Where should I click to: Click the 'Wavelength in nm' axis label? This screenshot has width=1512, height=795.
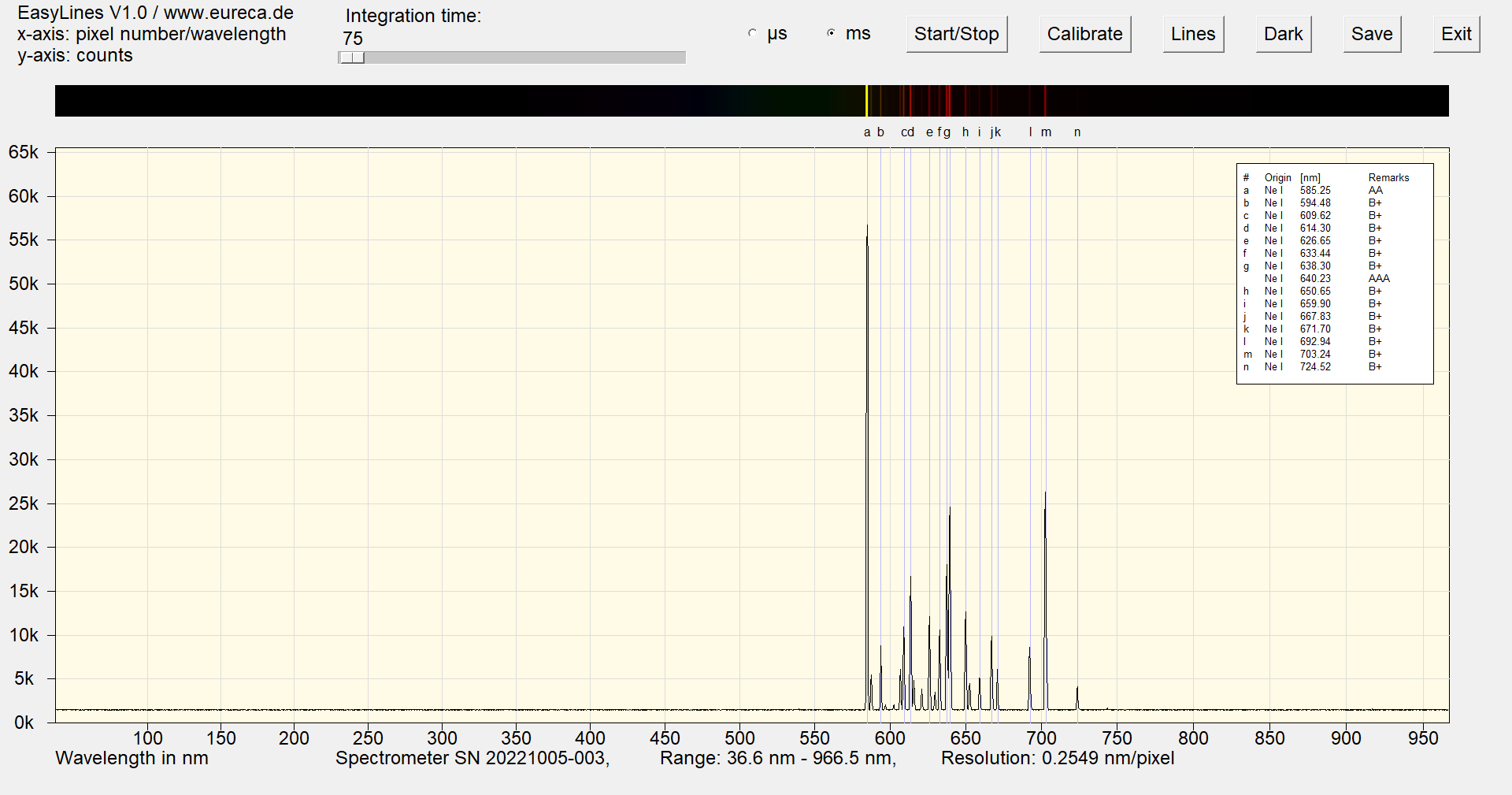(132, 758)
